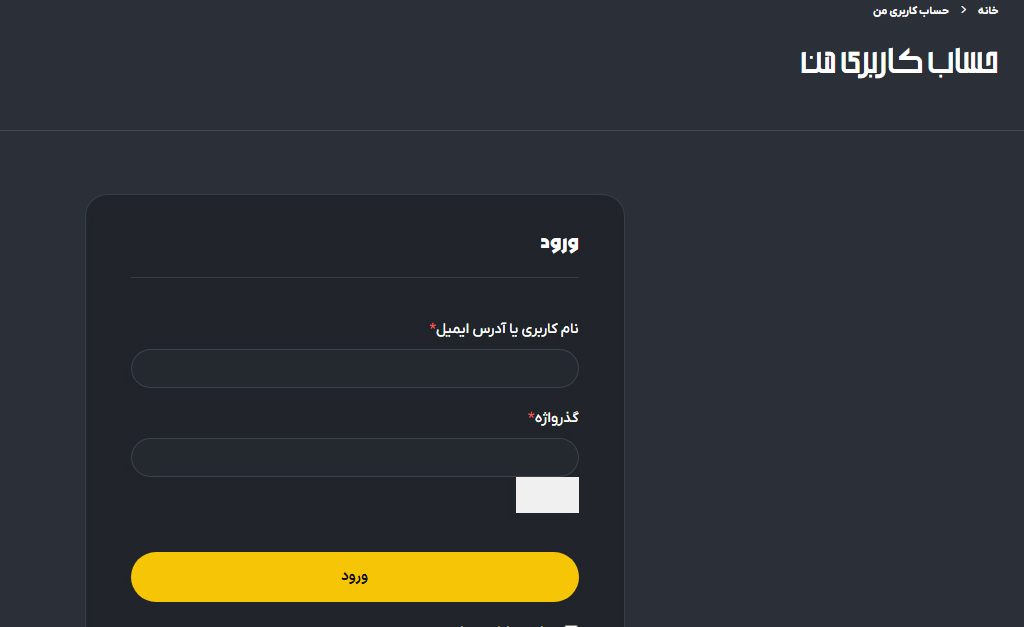This screenshot has height=627, width=1024.
Task: Click the red asterisk beside "گذرواژه"
Action: tap(531, 415)
